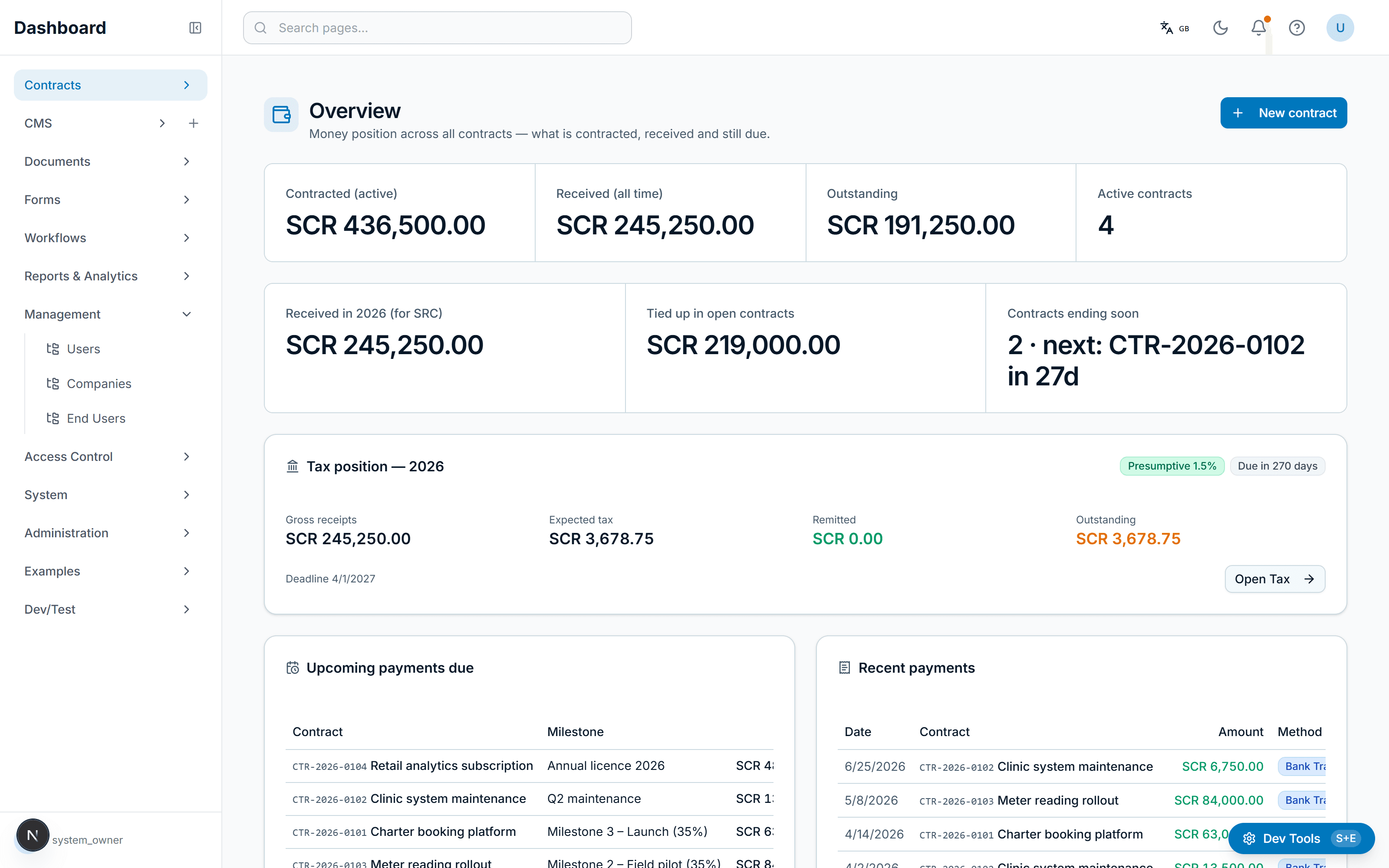
Task: Focus the Search pages field
Action: point(438,27)
